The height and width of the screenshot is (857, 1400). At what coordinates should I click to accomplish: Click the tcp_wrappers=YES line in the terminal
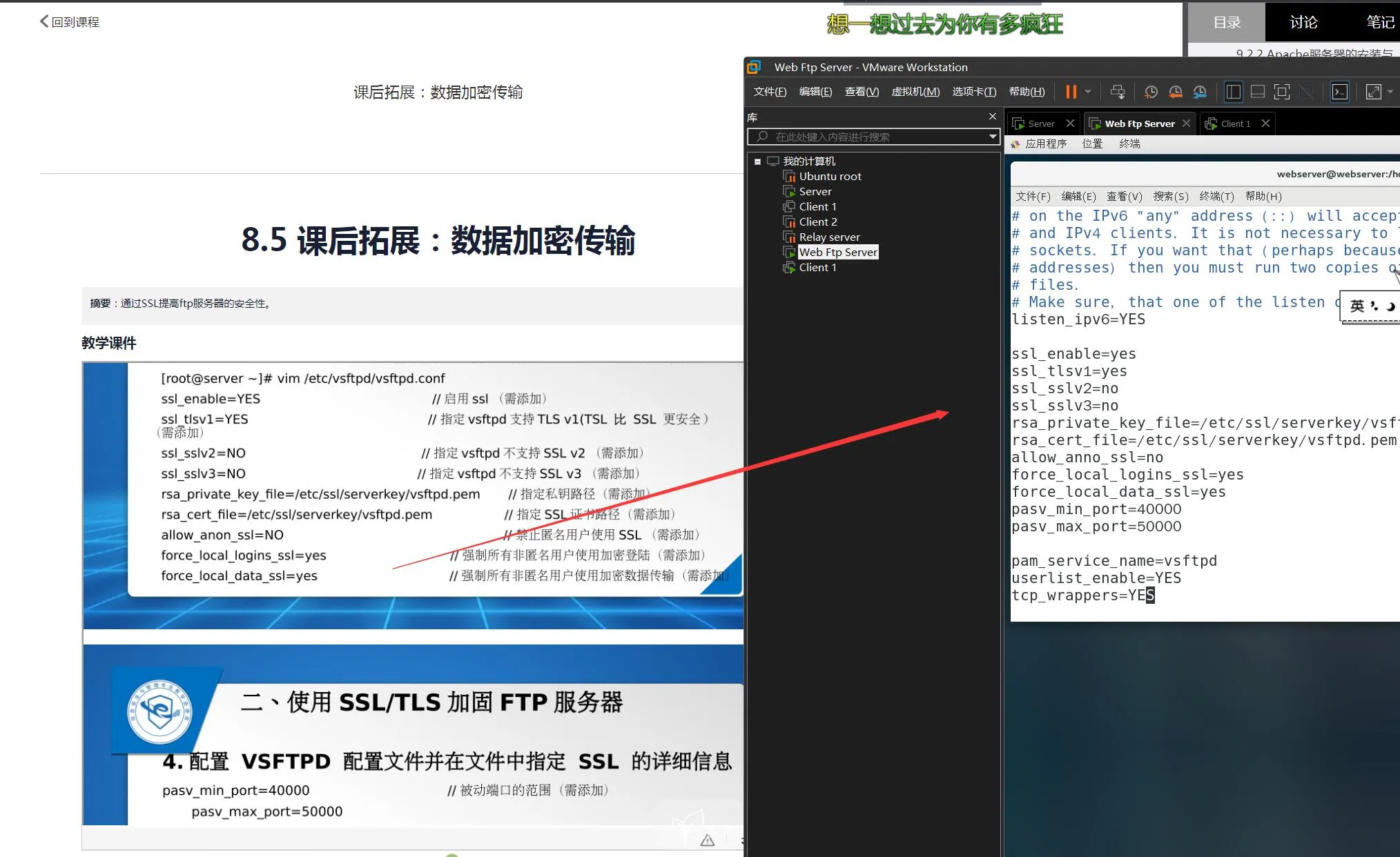tap(1082, 595)
